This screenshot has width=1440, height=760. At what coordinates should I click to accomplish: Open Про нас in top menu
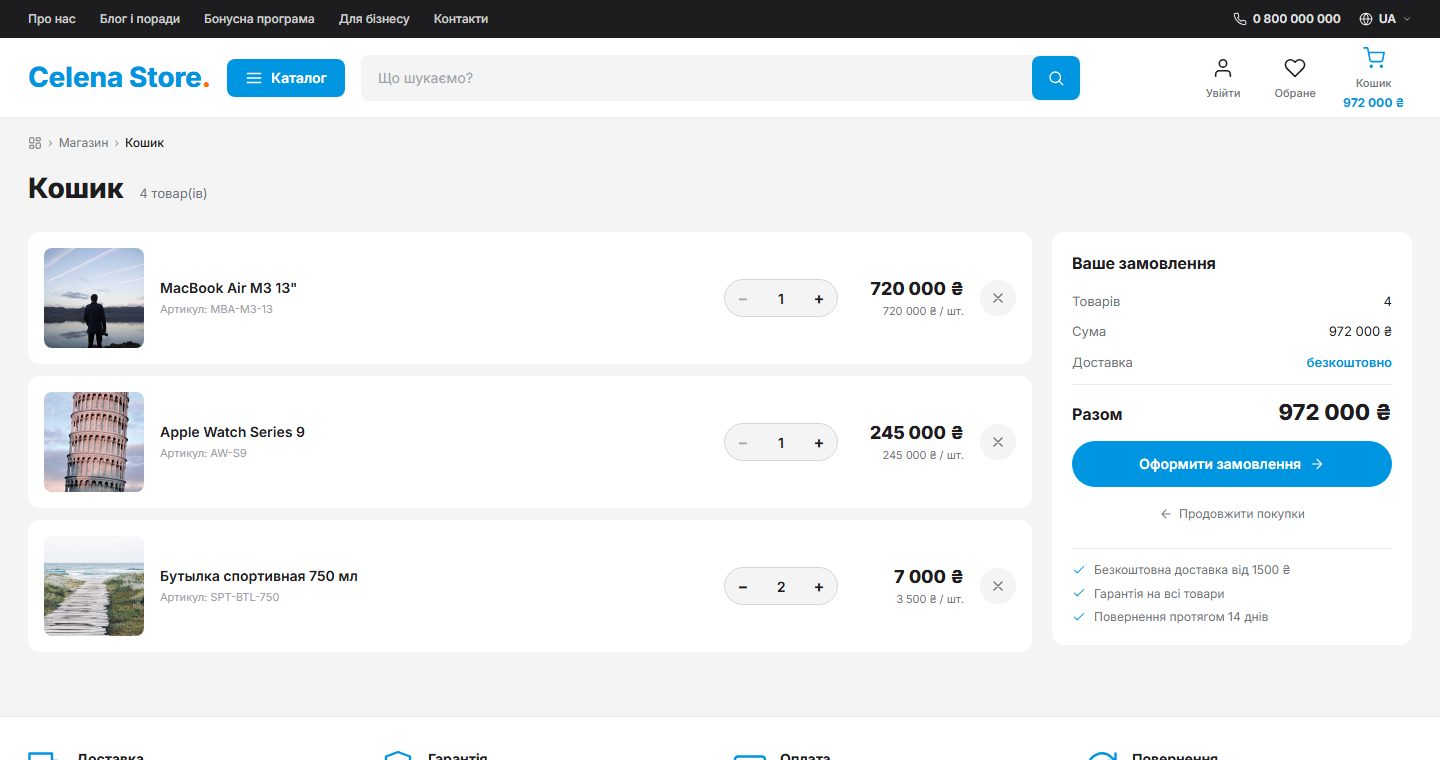(x=52, y=19)
